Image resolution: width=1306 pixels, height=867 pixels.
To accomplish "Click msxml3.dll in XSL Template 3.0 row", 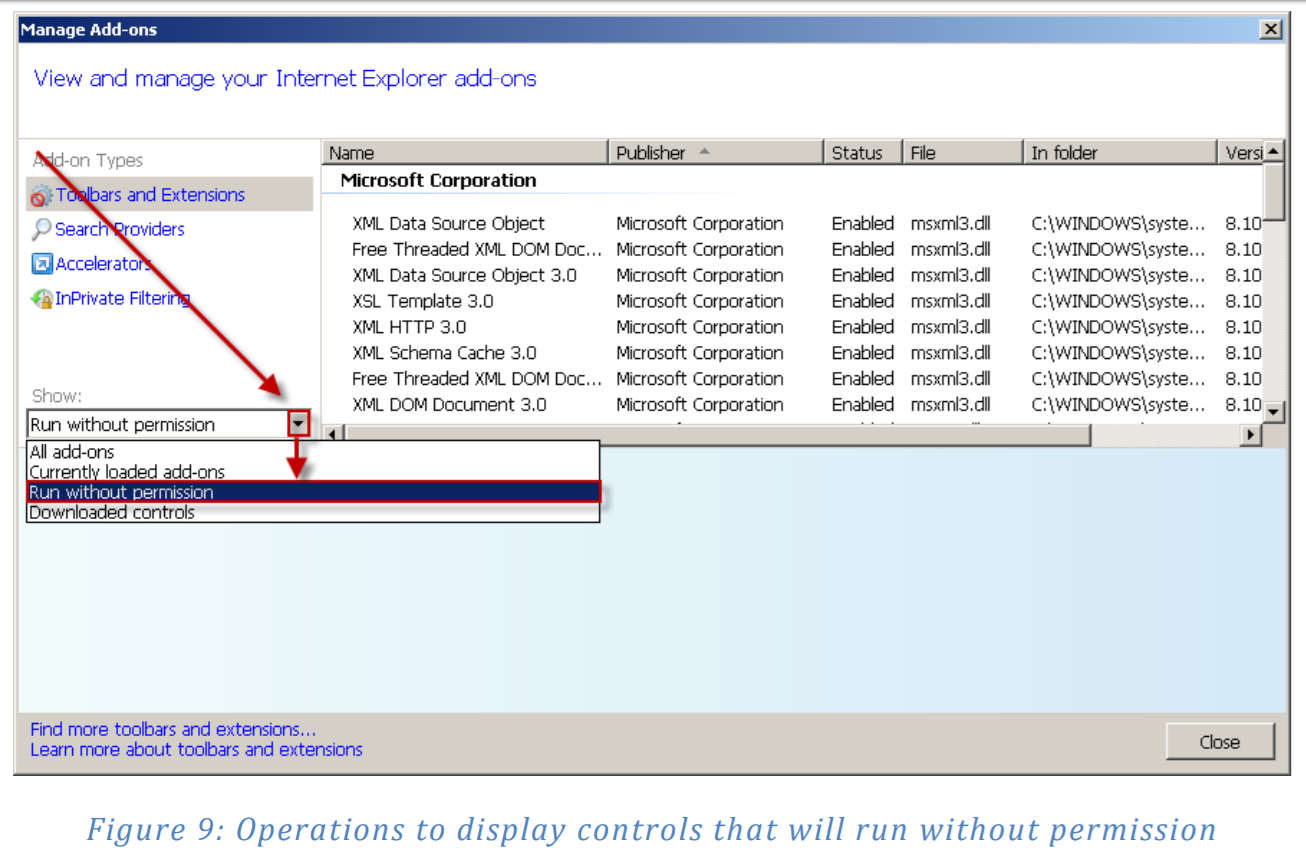I will pyautogui.click(x=950, y=302).
